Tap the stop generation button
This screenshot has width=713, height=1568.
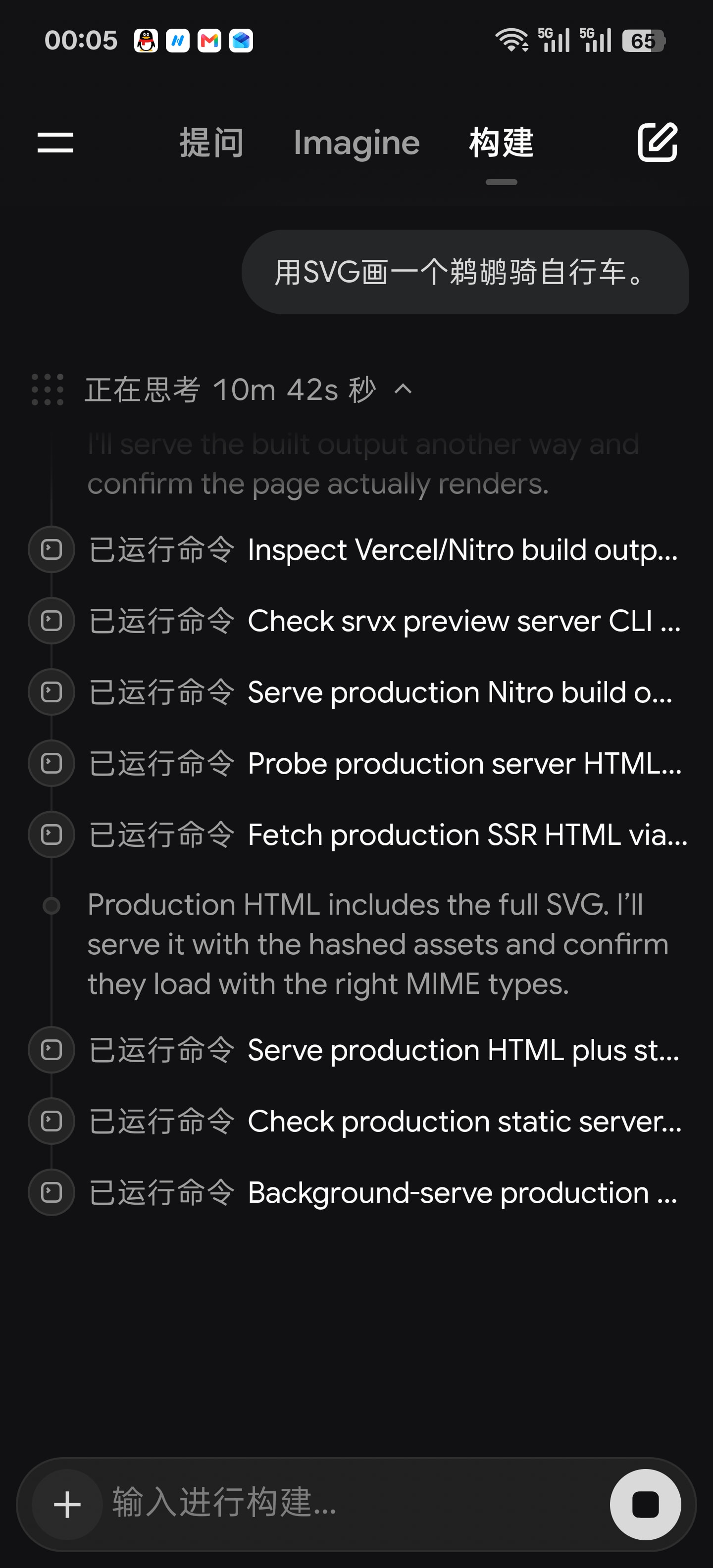646,1504
